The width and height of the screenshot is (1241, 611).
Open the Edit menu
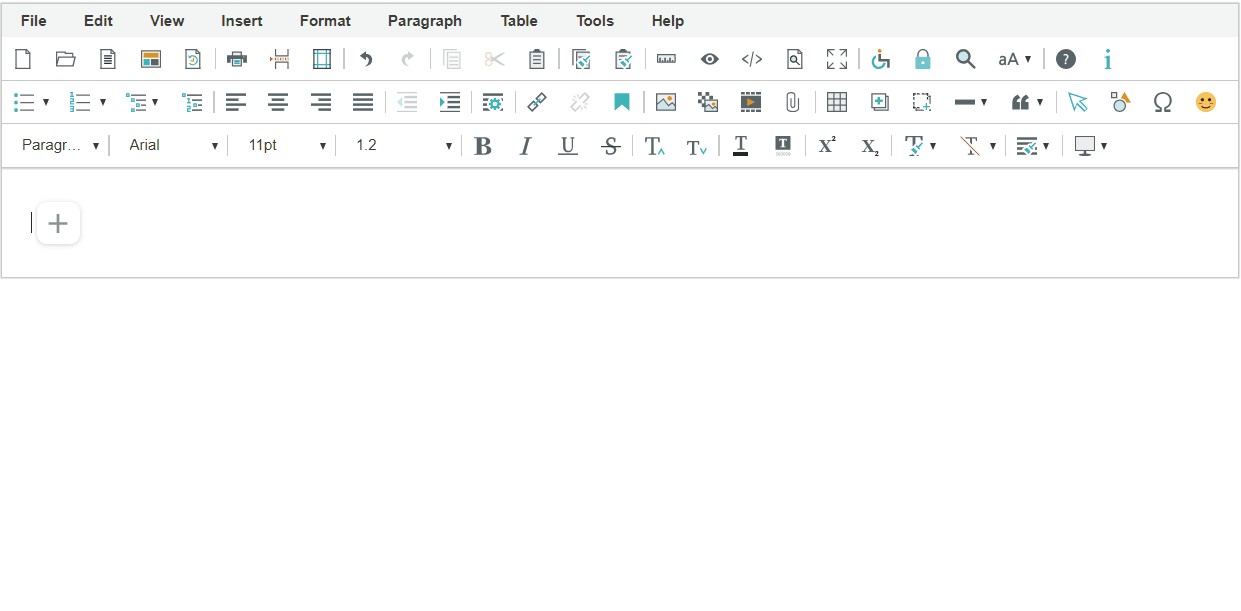[x=98, y=21]
